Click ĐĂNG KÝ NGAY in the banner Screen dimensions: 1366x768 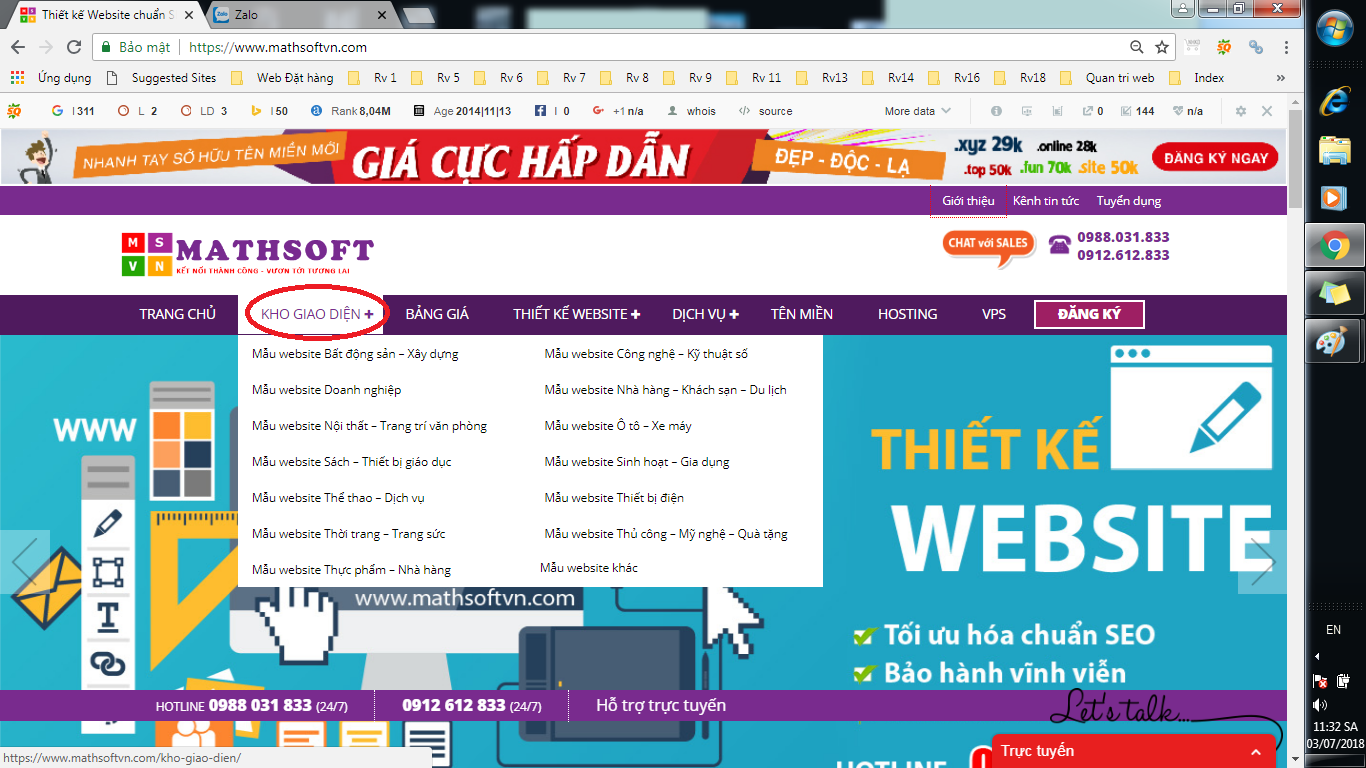pos(1215,158)
